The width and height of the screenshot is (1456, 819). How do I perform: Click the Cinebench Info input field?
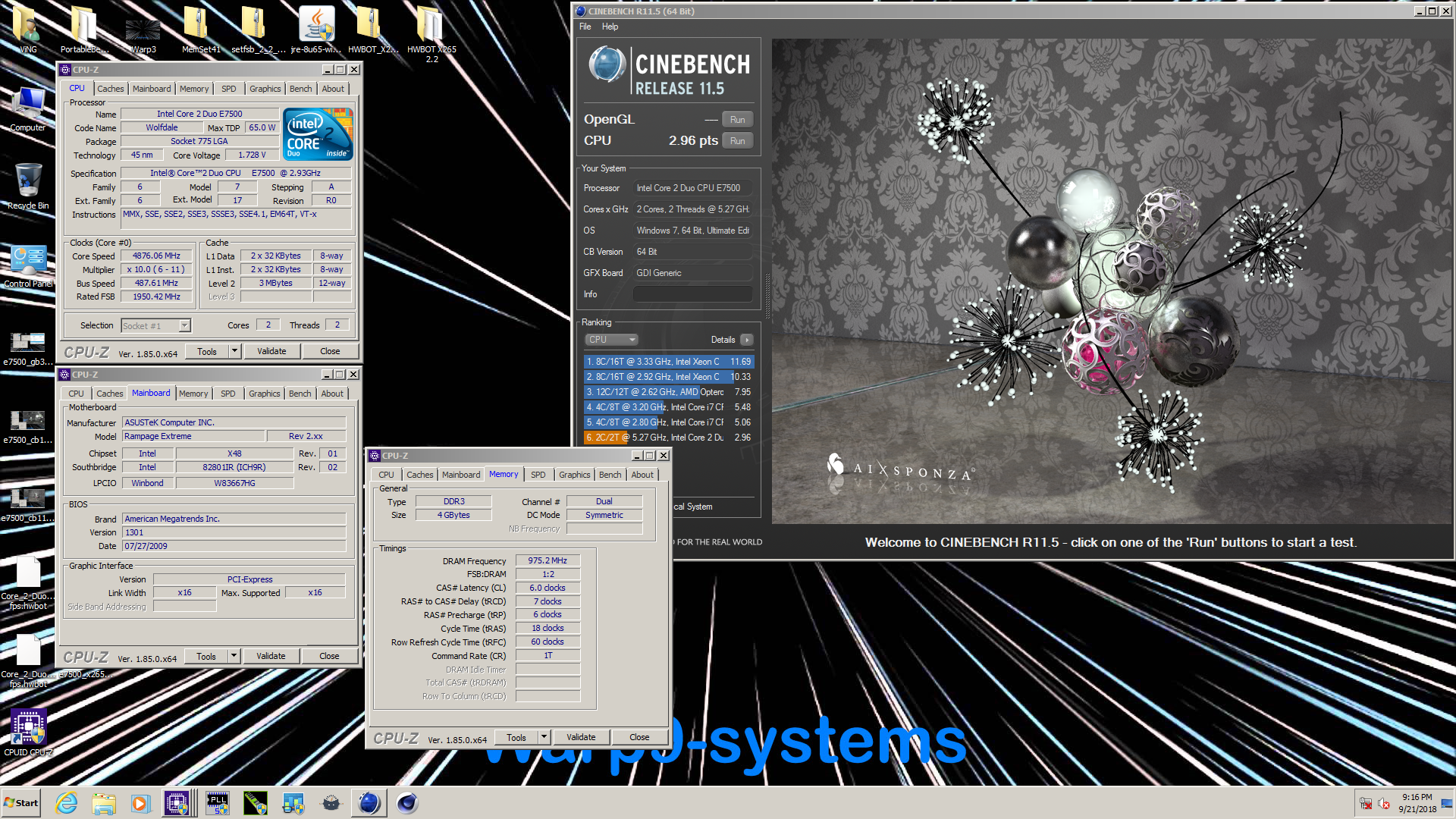point(693,294)
